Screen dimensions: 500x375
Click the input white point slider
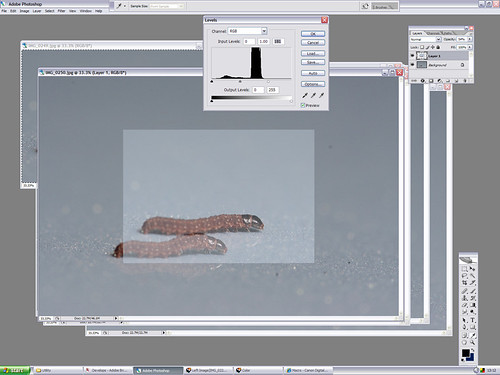[x=268, y=81]
